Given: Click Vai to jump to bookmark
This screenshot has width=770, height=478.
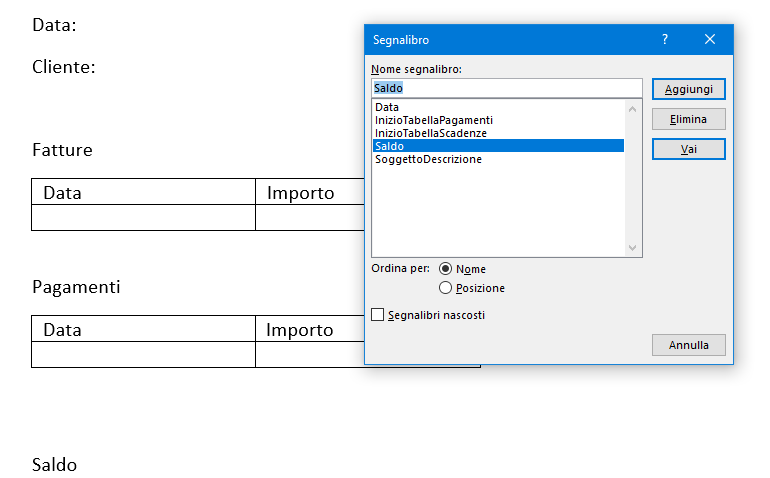Looking at the screenshot, I should (688, 149).
